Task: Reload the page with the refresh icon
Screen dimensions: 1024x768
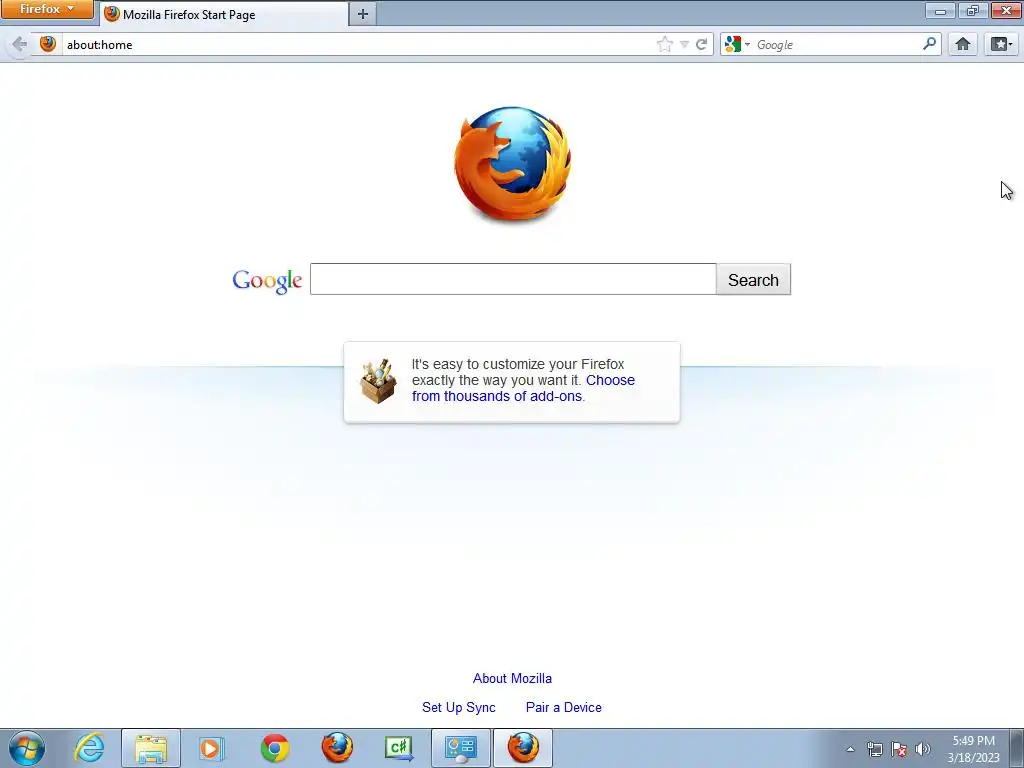Action: [x=701, y=44]
